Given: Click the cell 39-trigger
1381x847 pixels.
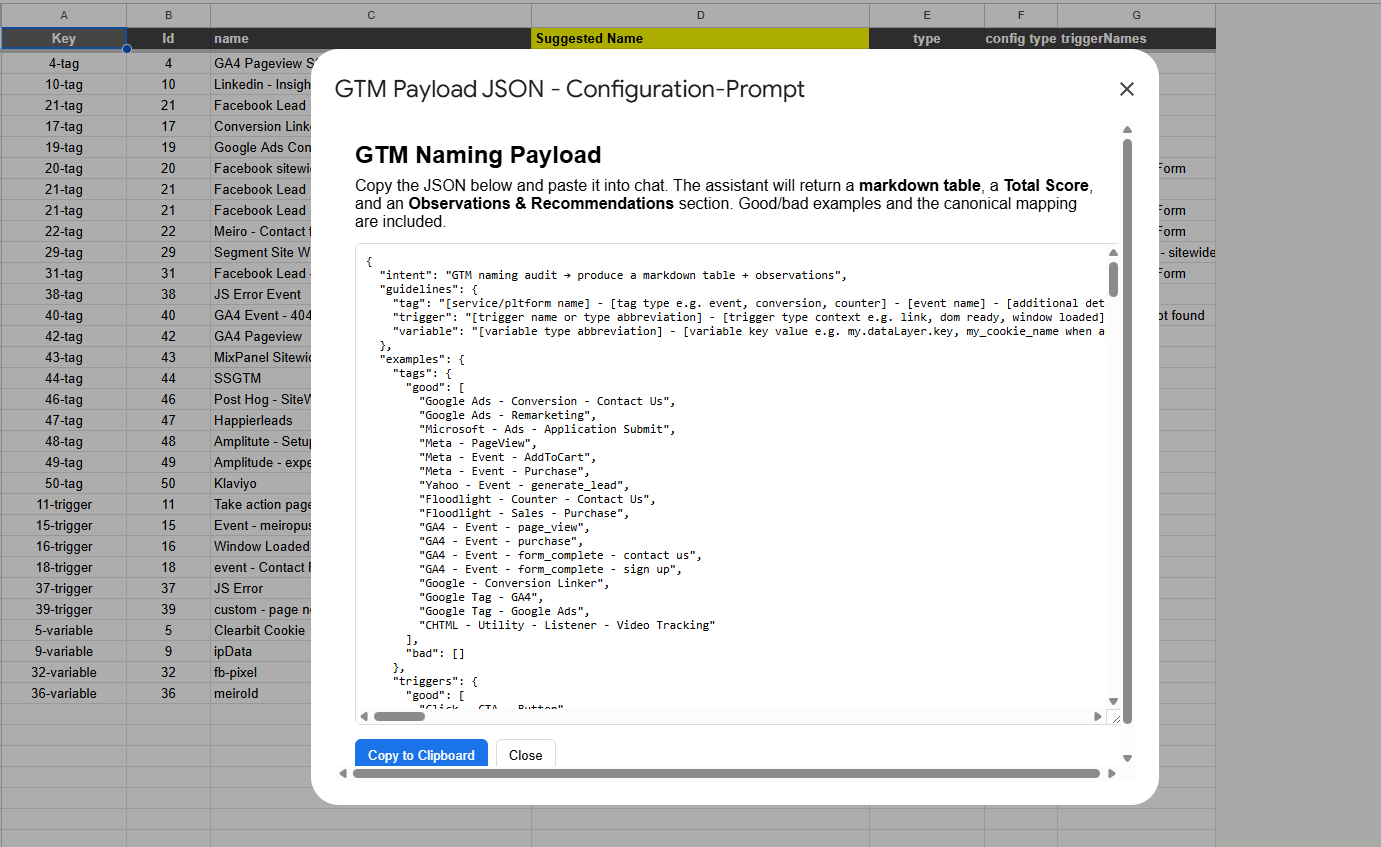Looking at the screenshot, I should tap(64, 609).
